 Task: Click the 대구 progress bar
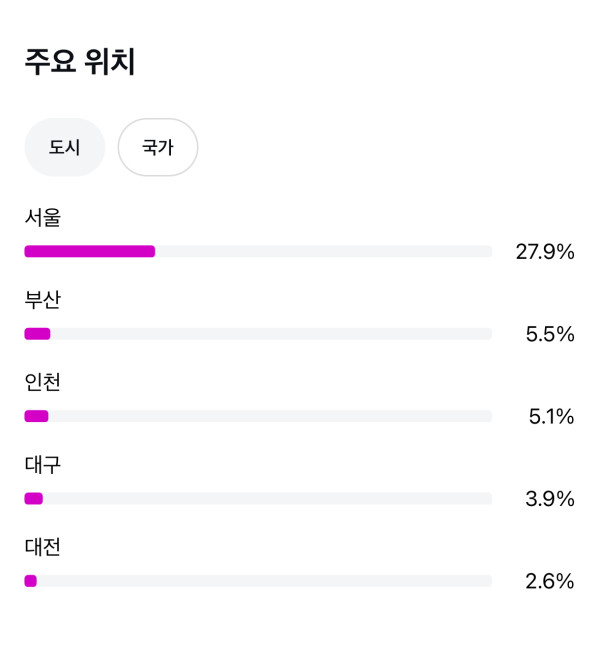pyautogui.click(x=258, y=498)
